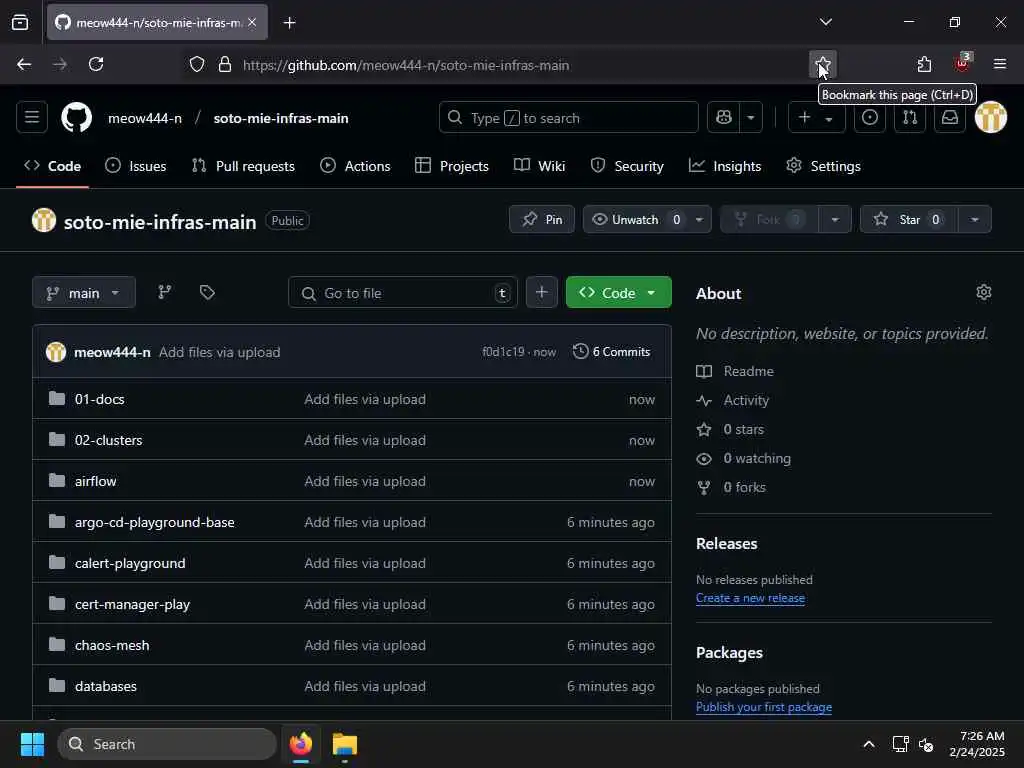The width and height of the screenshot is (1024, 768).
Task: Switch to the Projects tab
Action: click(x=452, y=166)
